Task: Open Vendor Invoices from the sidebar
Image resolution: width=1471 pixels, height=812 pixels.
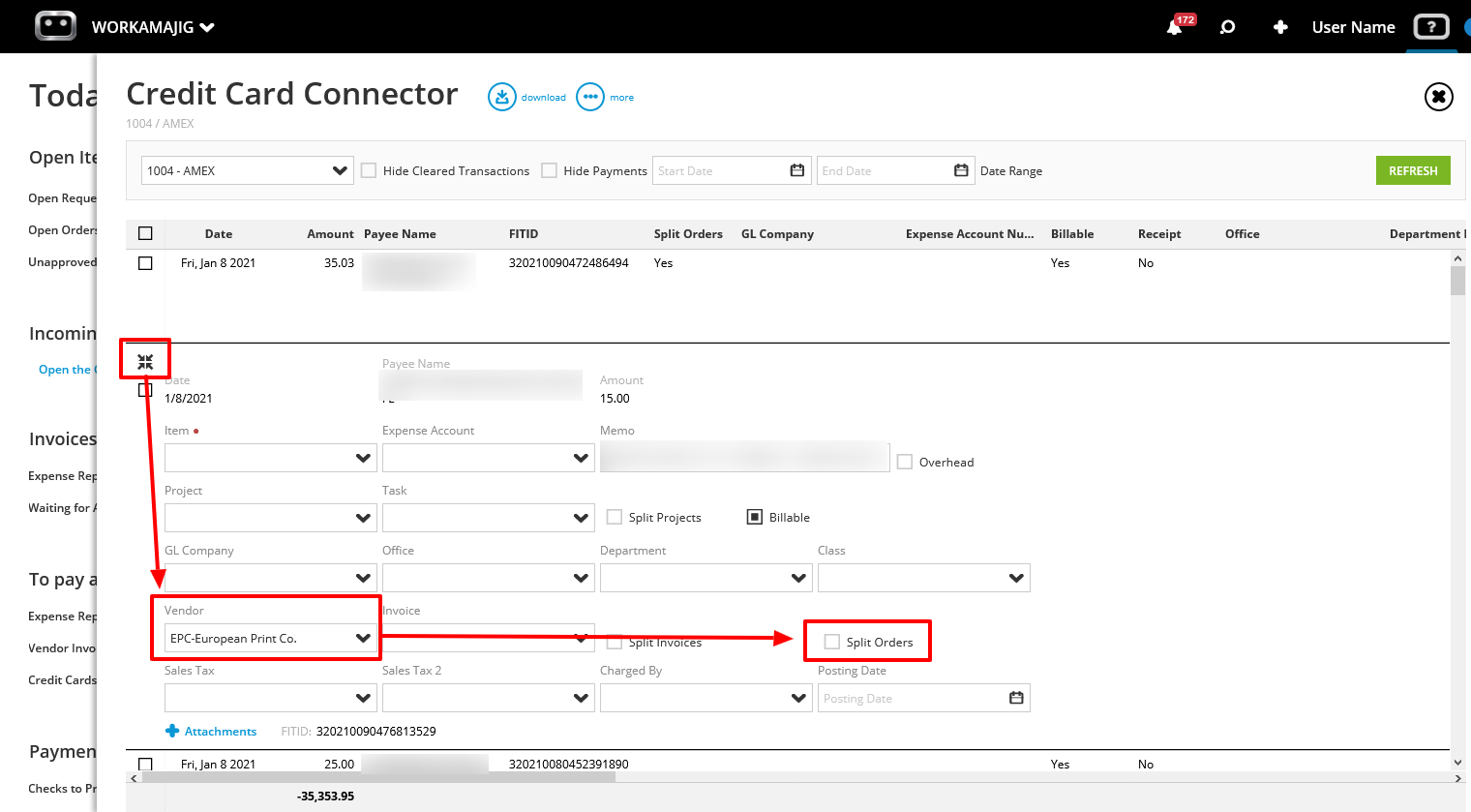Action: click(62, 647)
